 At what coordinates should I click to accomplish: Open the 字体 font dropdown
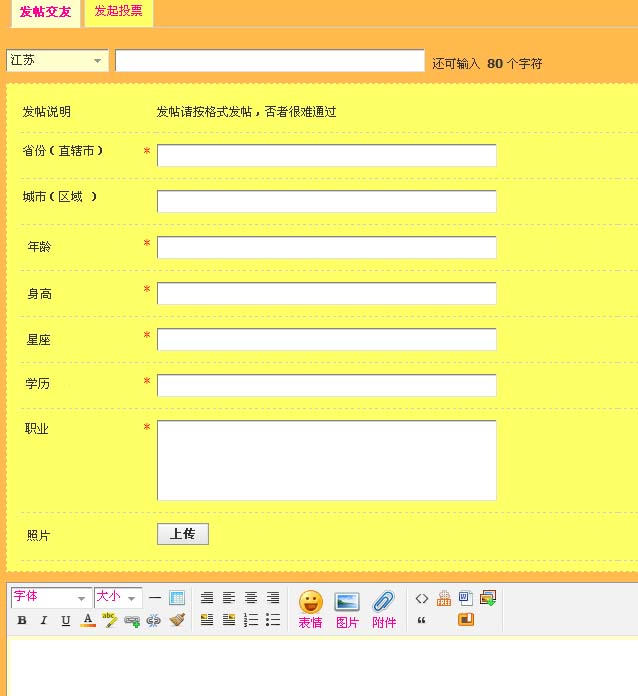click(52, 597)
